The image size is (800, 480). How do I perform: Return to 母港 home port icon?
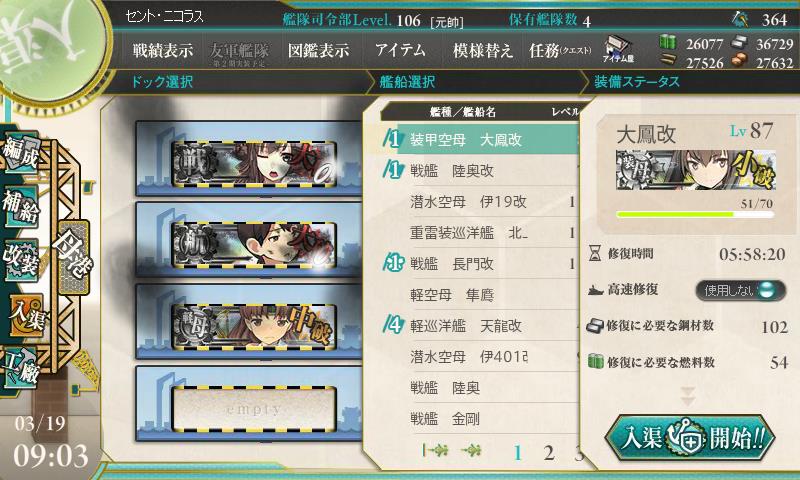point(74,258)
